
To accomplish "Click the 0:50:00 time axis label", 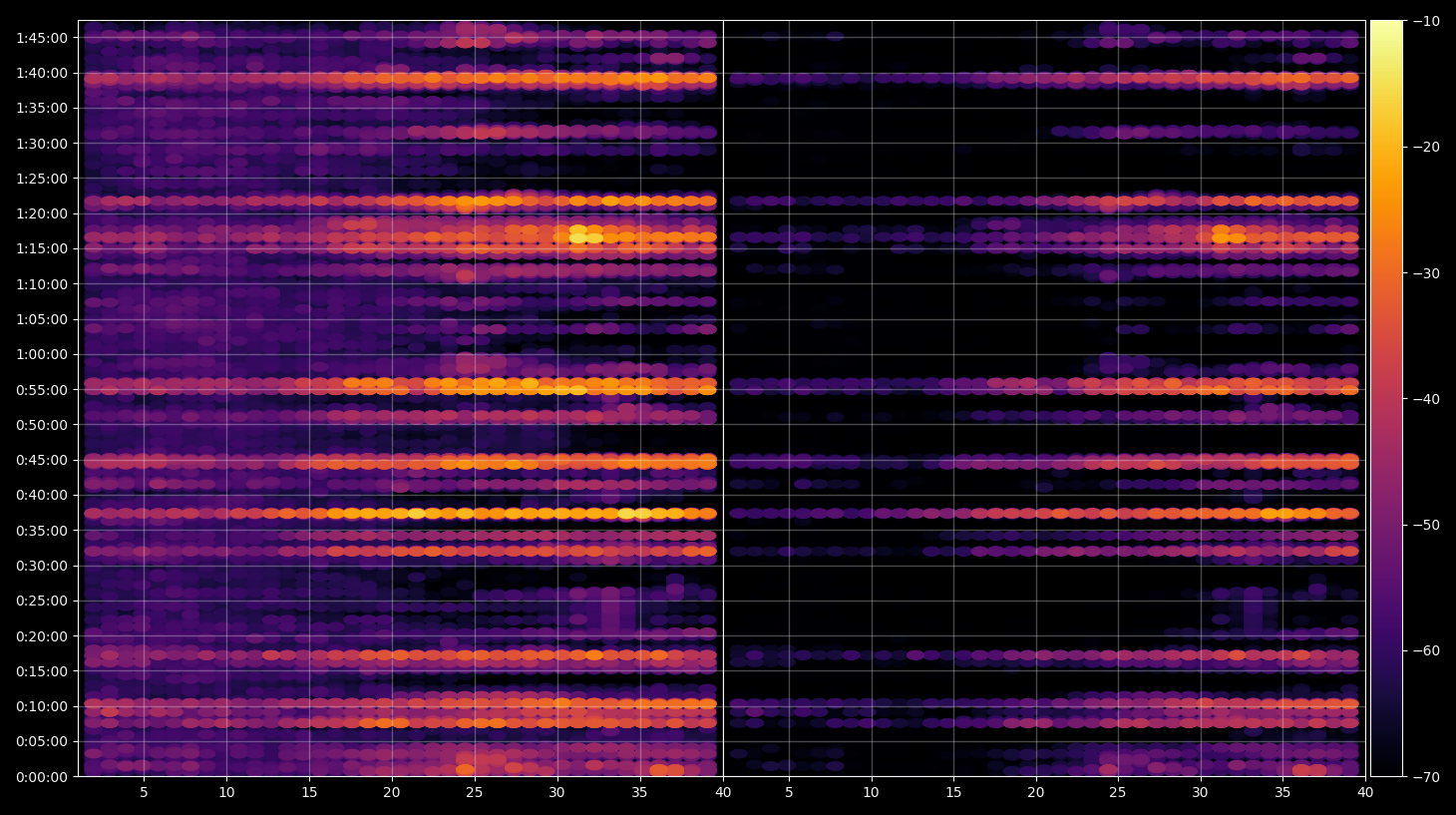I will click(x=42, y=425).
